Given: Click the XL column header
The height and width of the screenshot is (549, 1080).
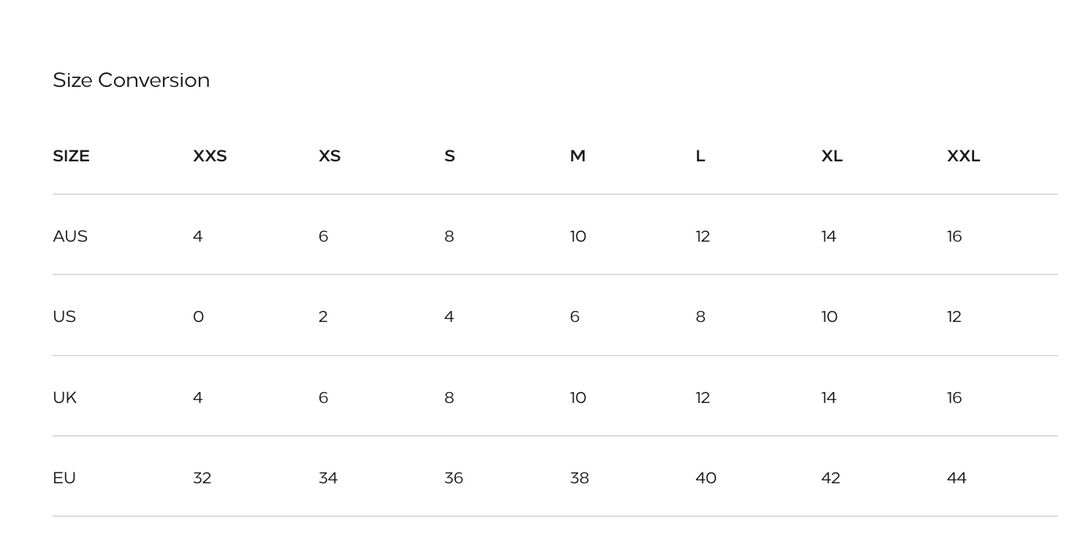Looking at the screenshot, I should tap(832, 156).
